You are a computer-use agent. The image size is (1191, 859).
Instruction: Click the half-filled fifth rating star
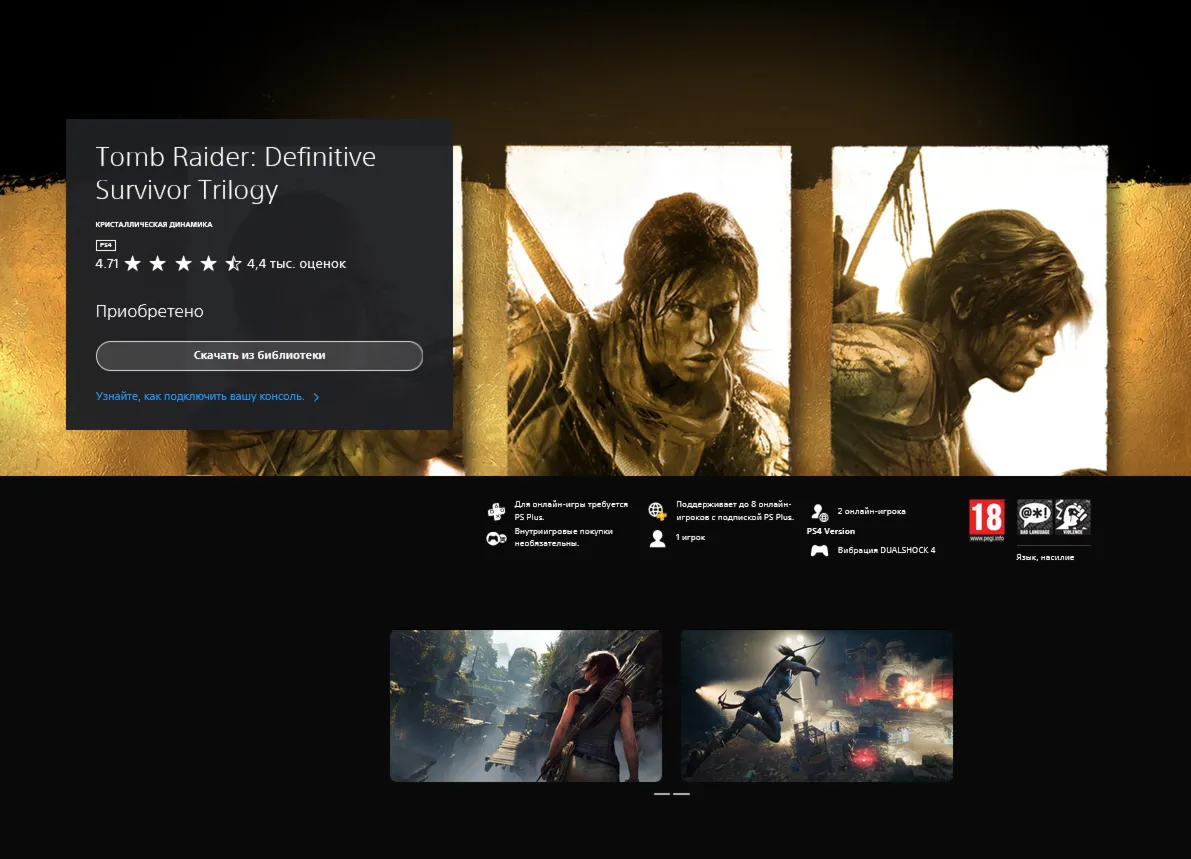[x=233, y=264]
